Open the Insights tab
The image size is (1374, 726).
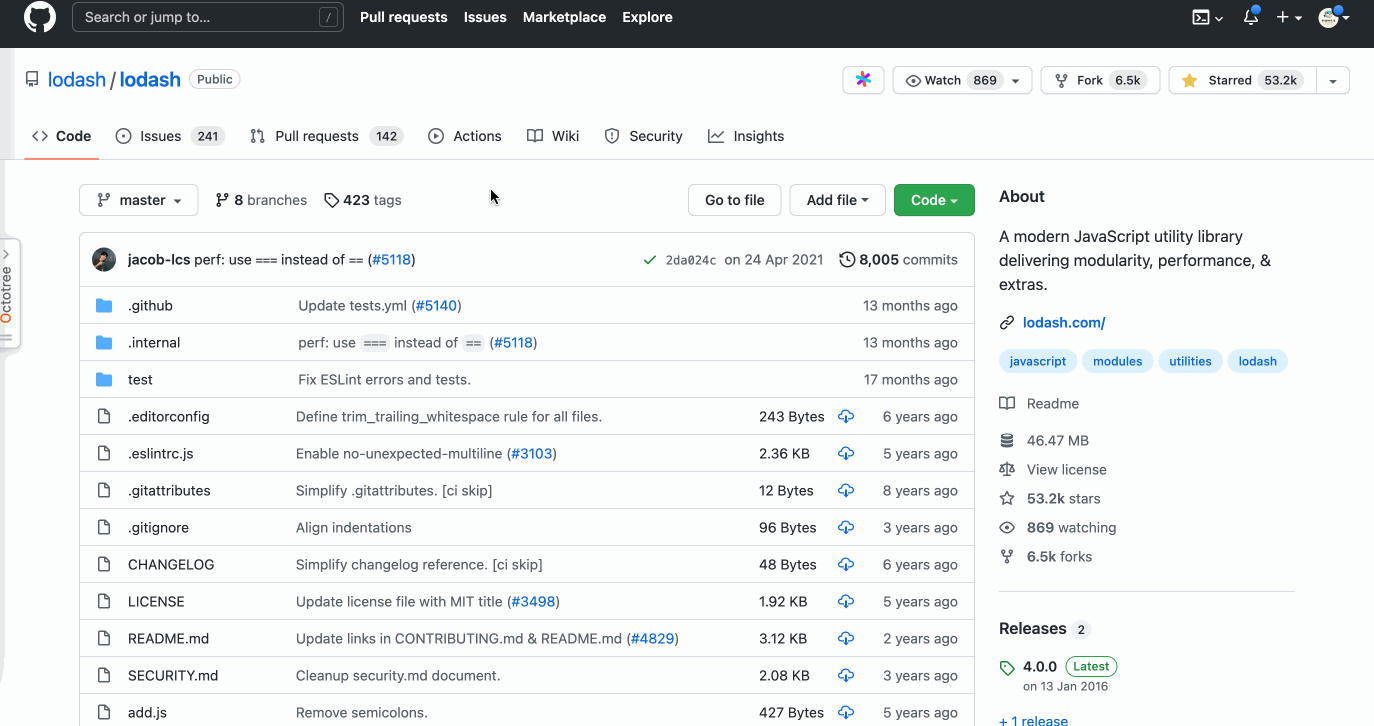[x=746, y=136]
